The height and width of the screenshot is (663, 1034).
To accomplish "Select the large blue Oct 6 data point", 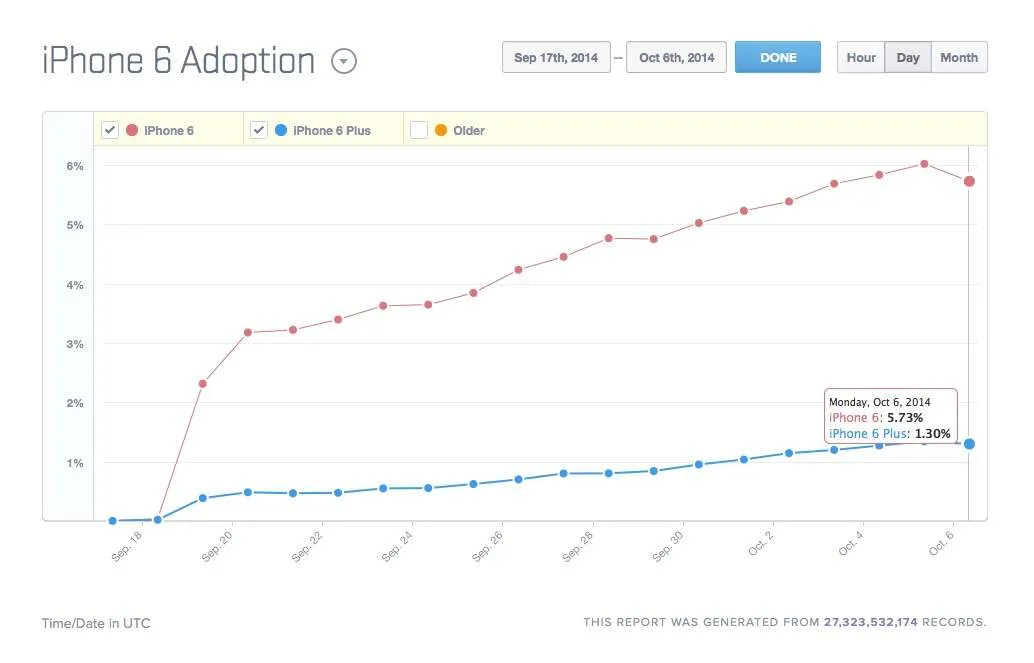I will point(969,444).
